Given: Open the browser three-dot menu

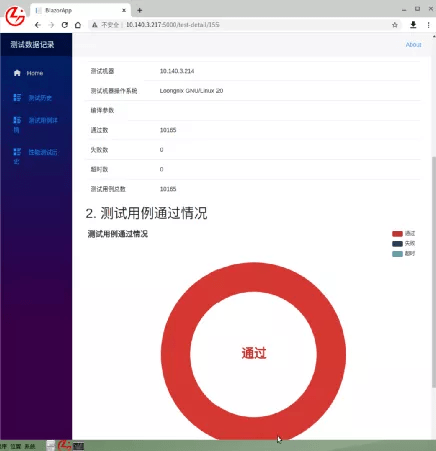Looking at the screenshot, I should pyautogui.click(x=428, y=25).
